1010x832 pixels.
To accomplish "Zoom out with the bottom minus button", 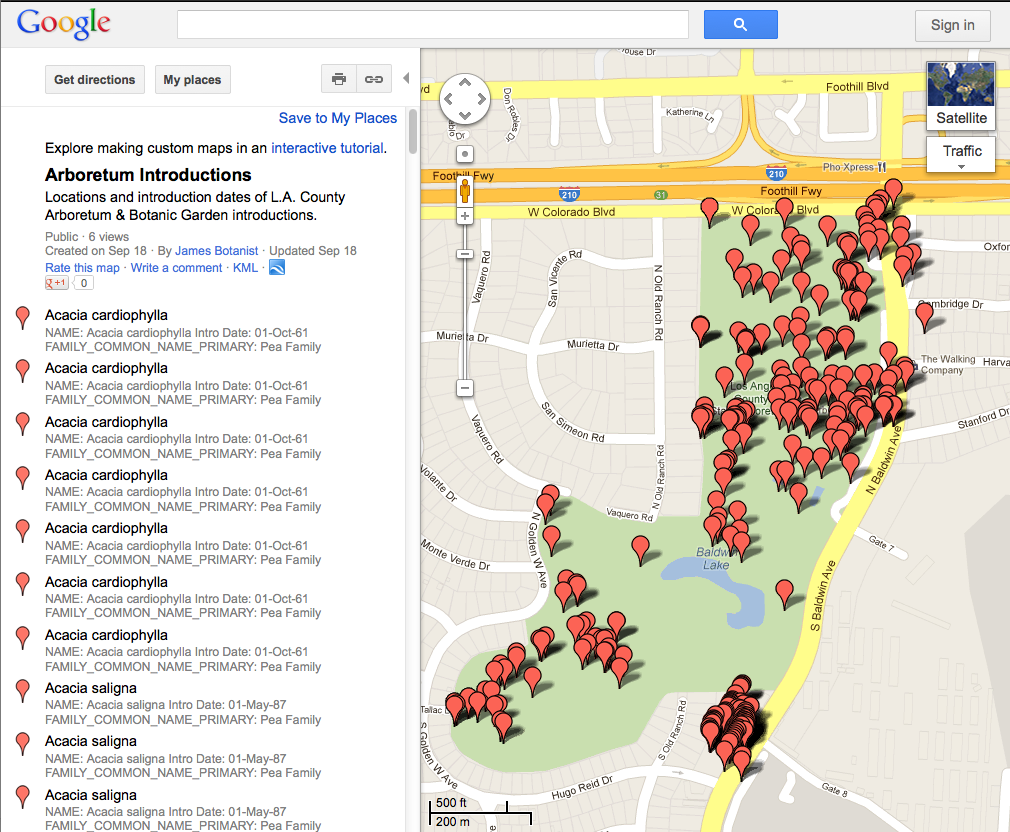I will (465, 387).
